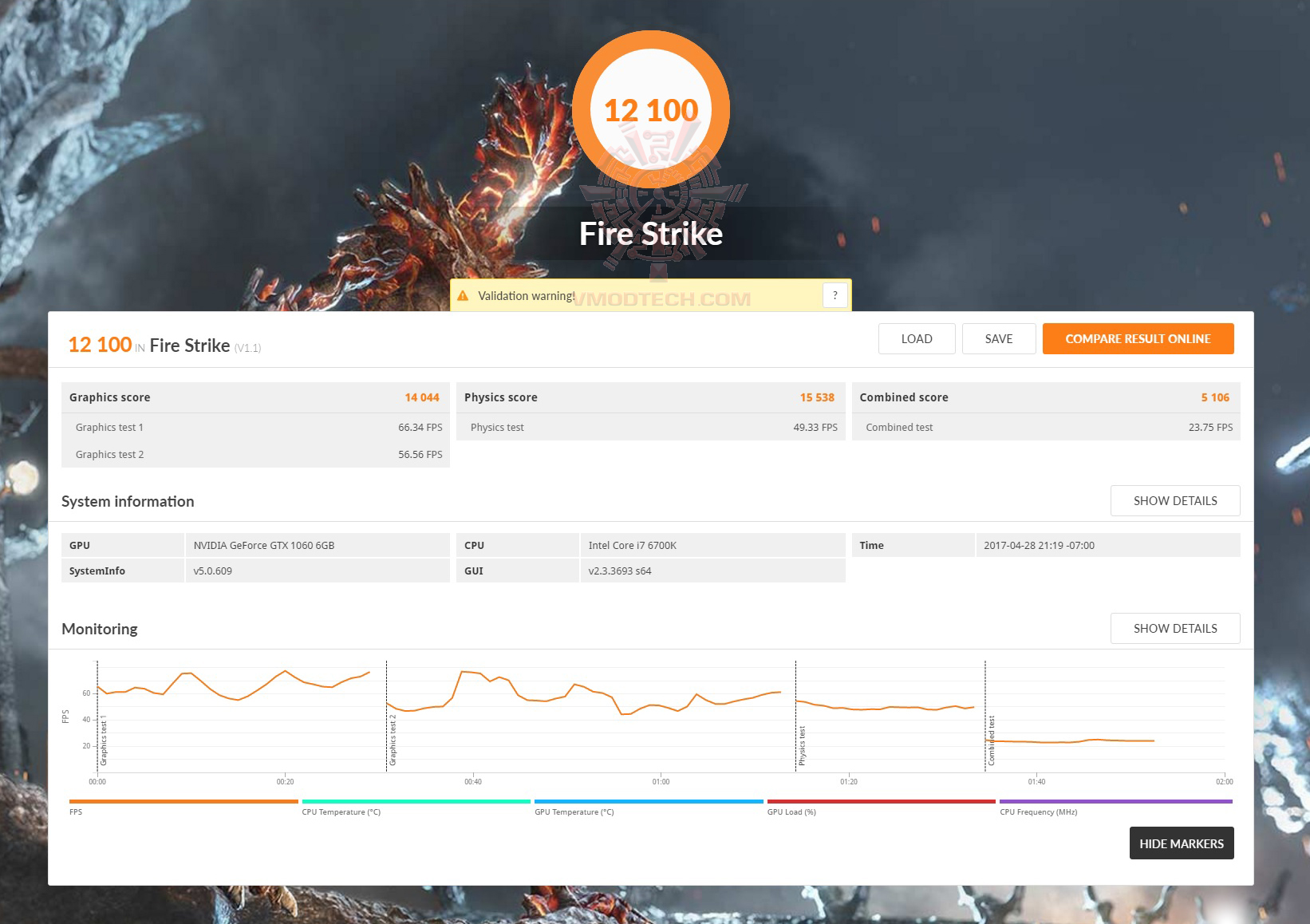This screenshot has height=924, width=1310.
Task: Click Combined test result 23.75 FPS
Action: pos(1210,427)
